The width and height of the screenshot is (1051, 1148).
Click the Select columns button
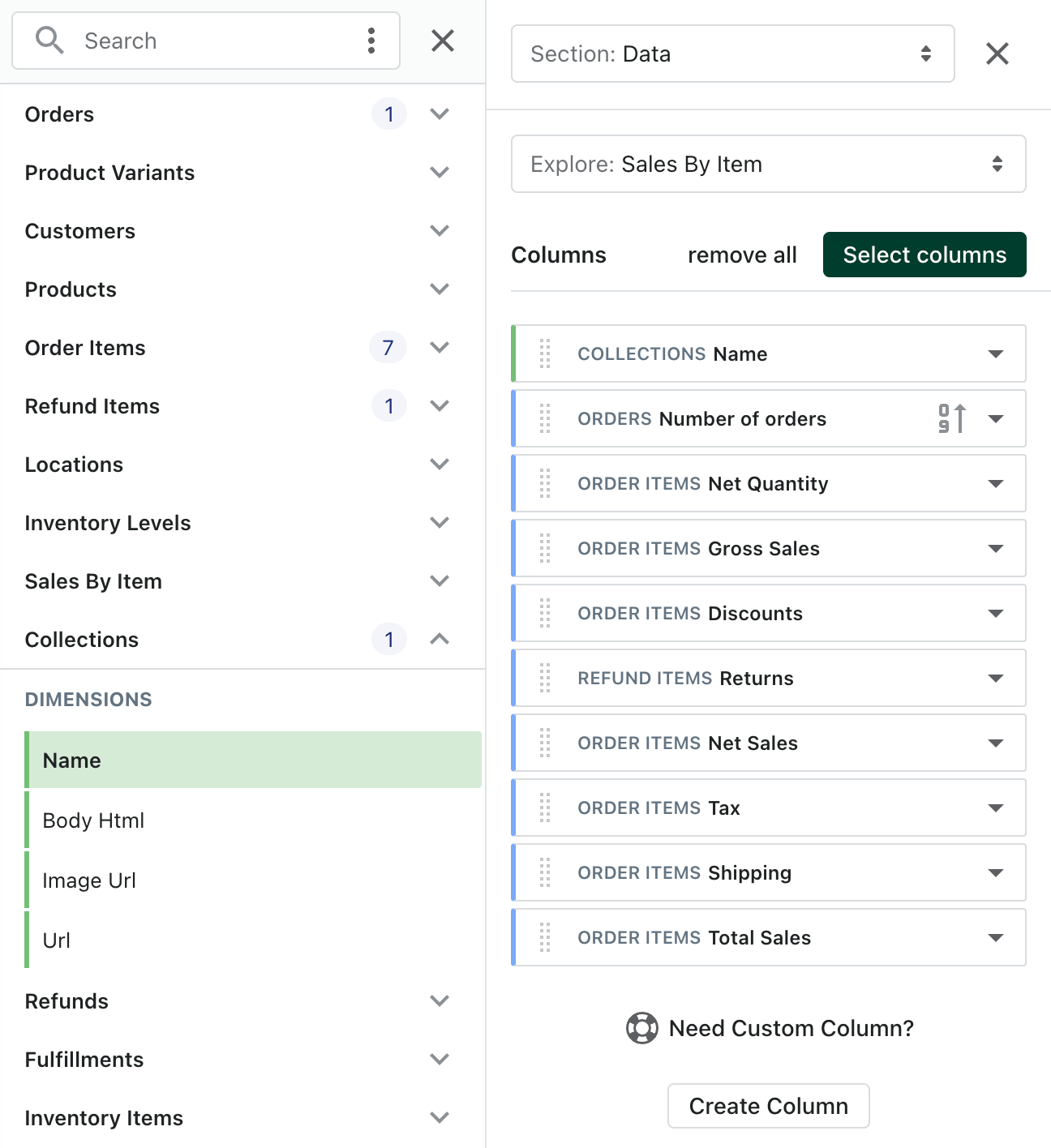pyautogui.click(x=924, y=255)
